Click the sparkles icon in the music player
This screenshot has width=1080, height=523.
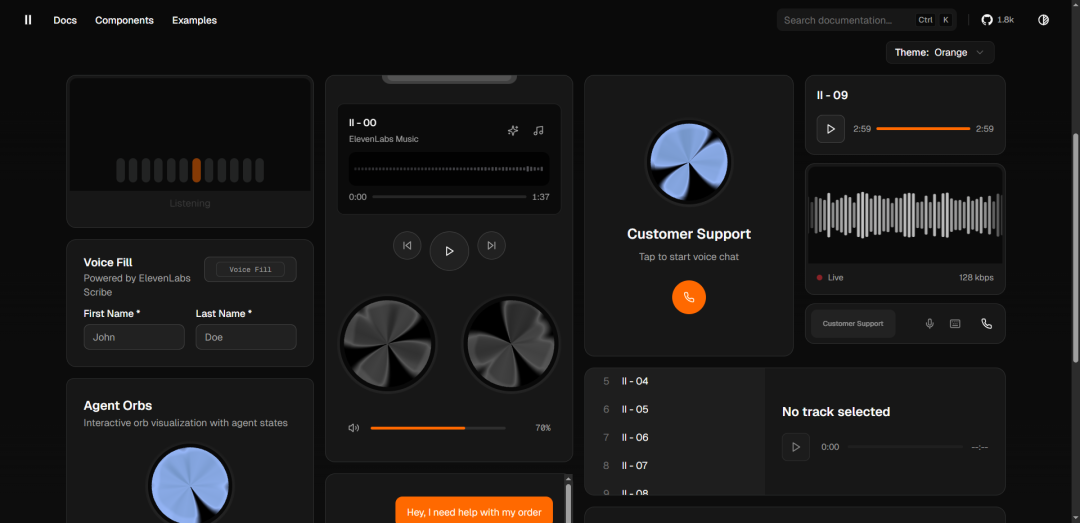513,130
